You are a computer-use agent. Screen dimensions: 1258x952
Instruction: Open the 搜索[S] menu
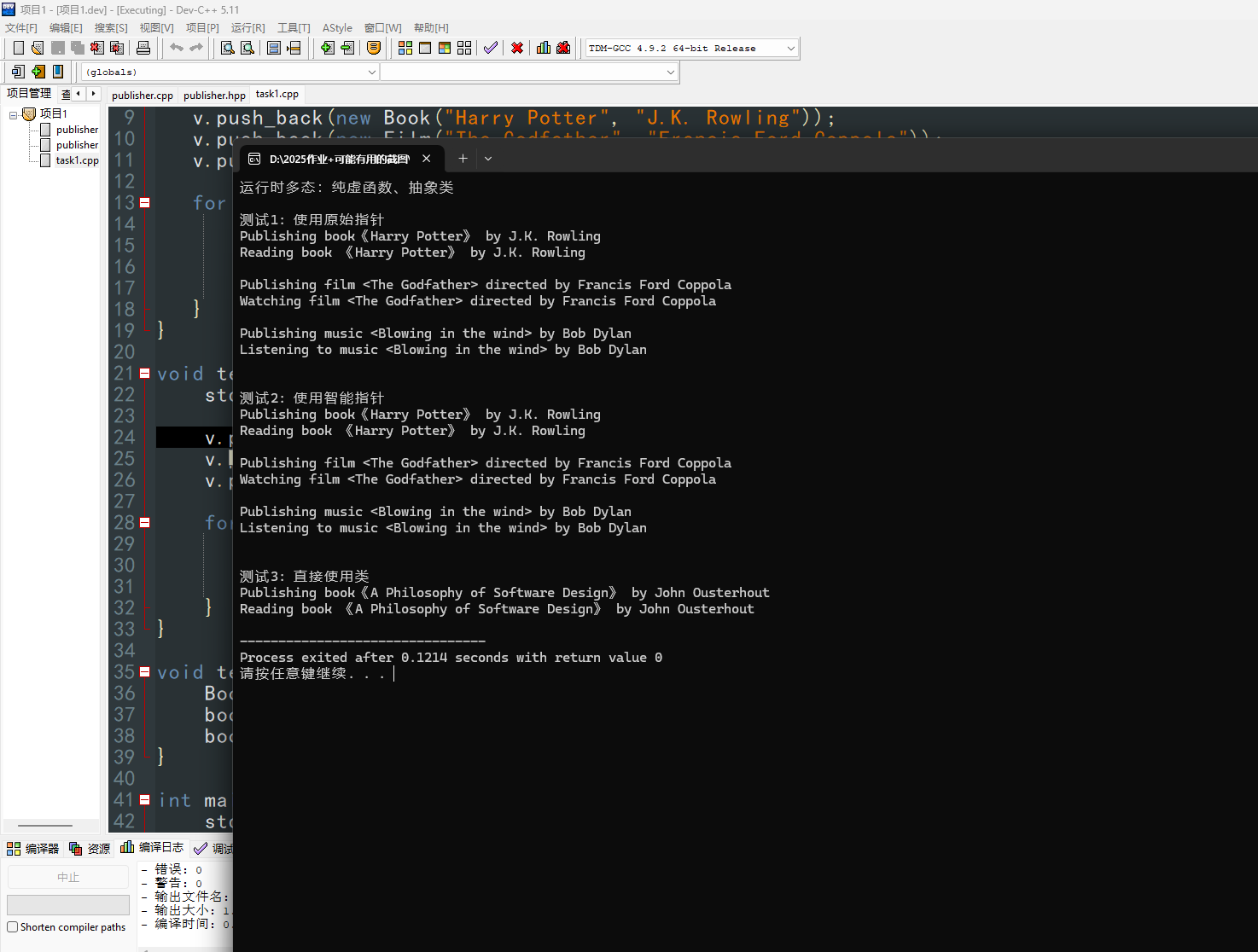111,28
